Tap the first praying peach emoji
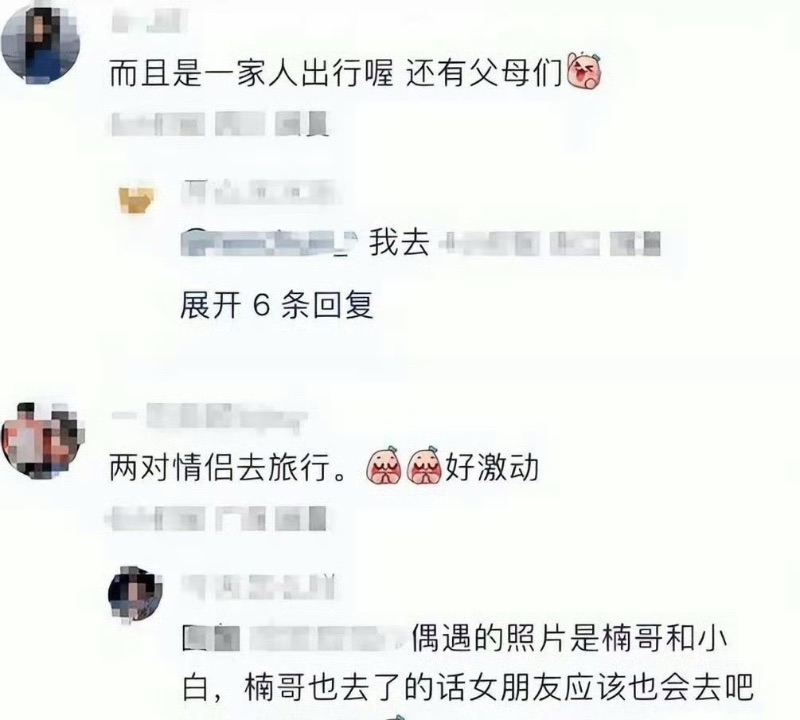800x720 pixels. click(x=384, y=465)
